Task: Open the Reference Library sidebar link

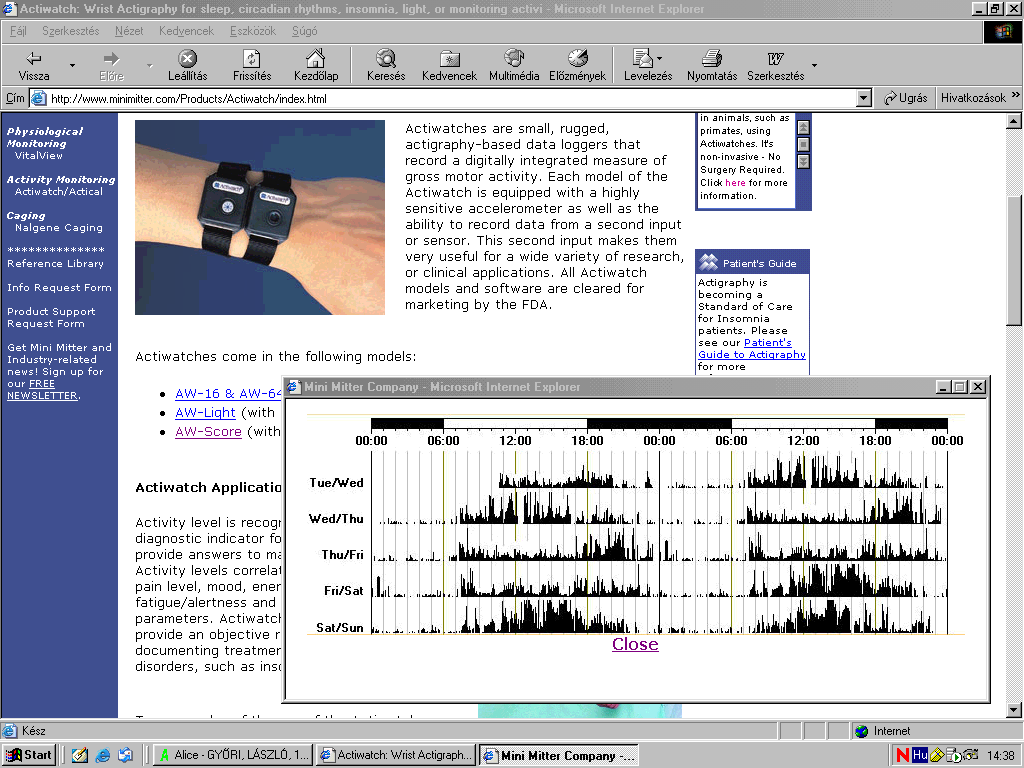Action: click(56, 263)
